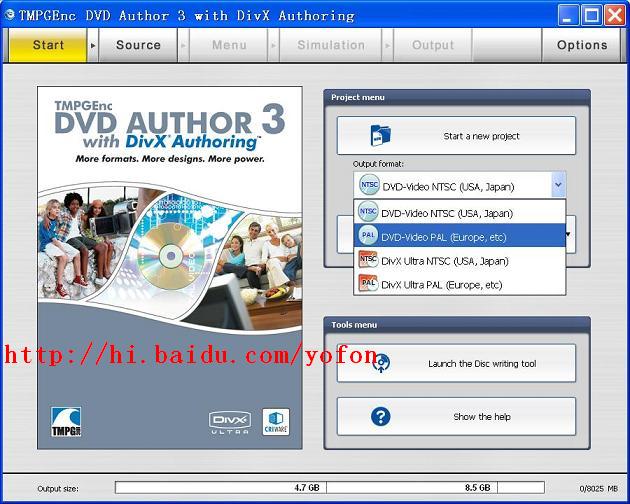The width and height of the screenshot is (630, 504).
Task: Click the blue question mark help icon
Action: pos(380,417)
